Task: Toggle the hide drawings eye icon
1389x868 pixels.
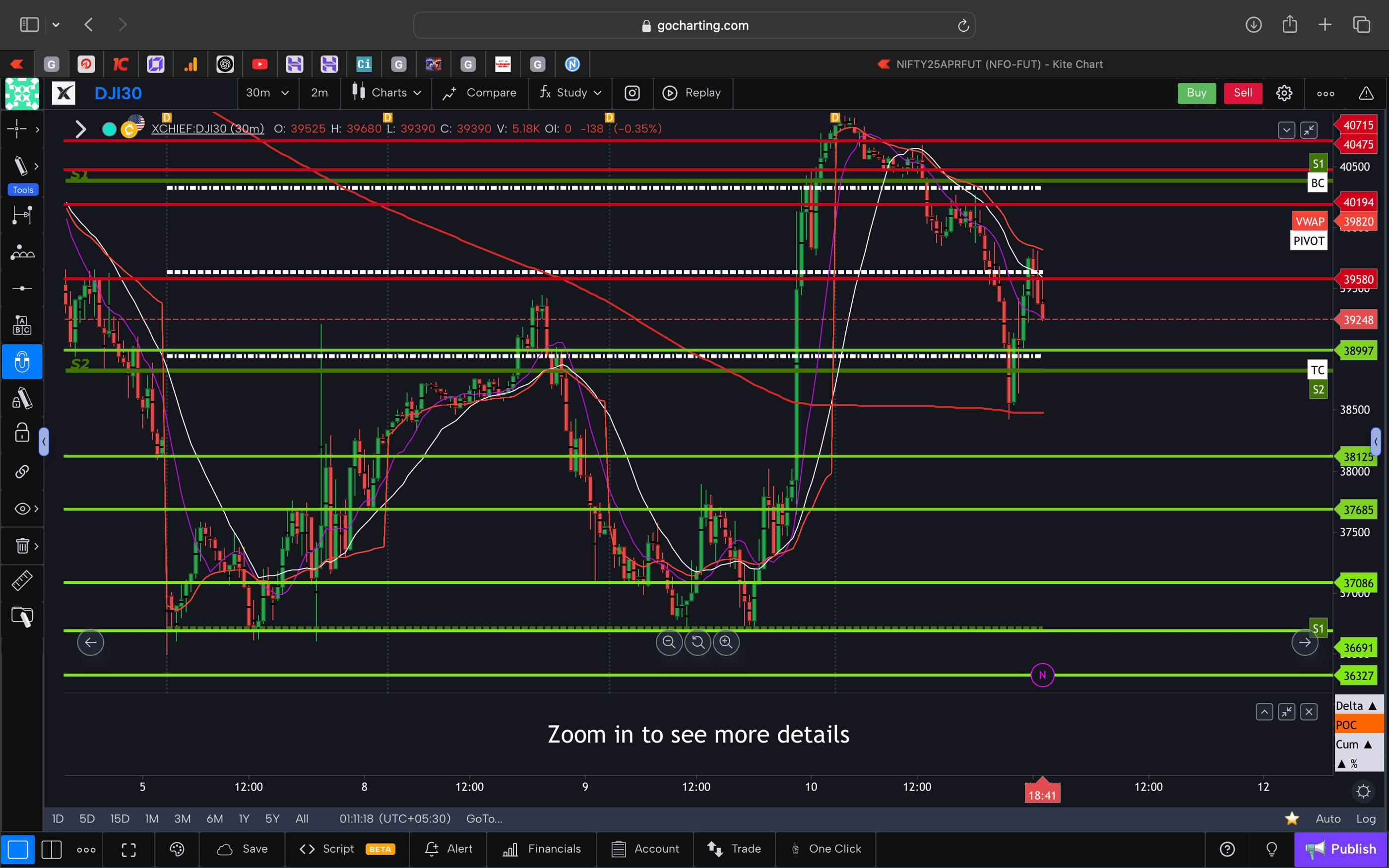Action: point(21,508)
